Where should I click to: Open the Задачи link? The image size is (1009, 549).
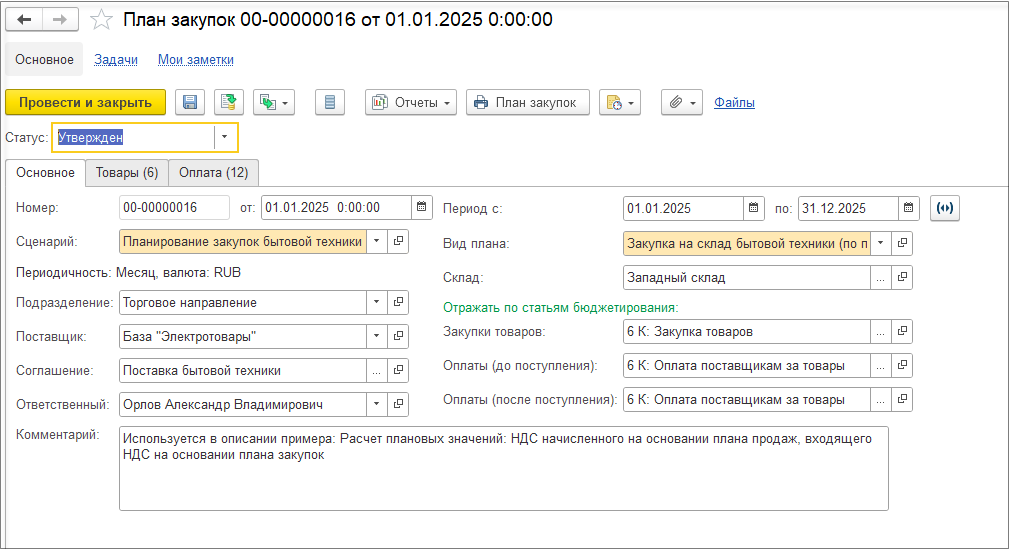(116, 59)
